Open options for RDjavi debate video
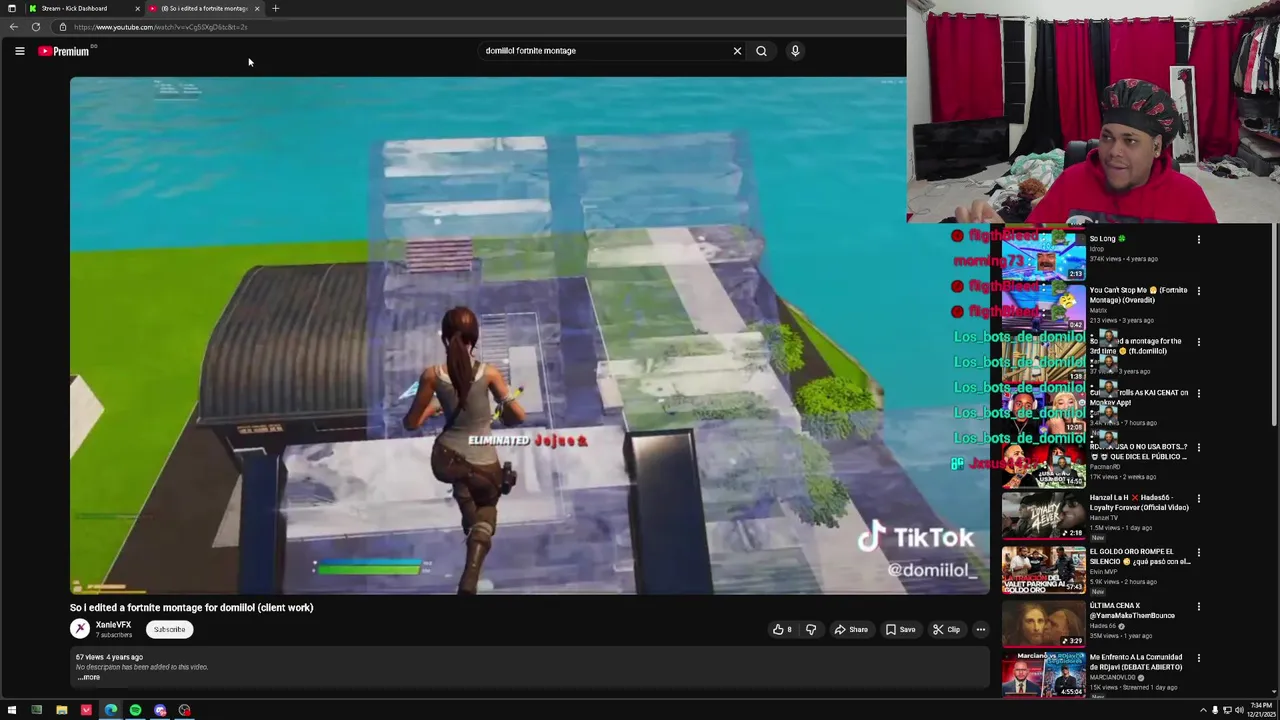 point(1198,658)
